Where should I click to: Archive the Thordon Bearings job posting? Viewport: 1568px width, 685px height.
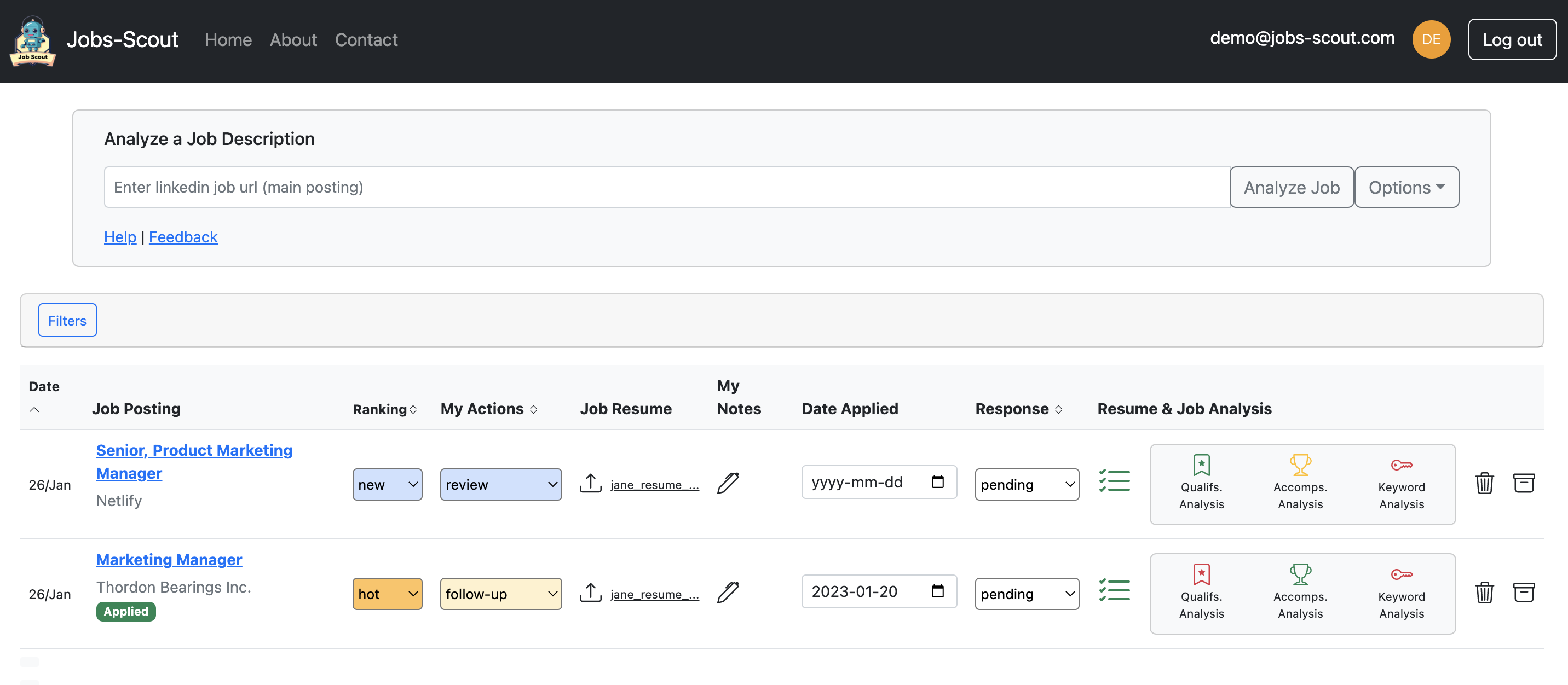pos(1524,593)
